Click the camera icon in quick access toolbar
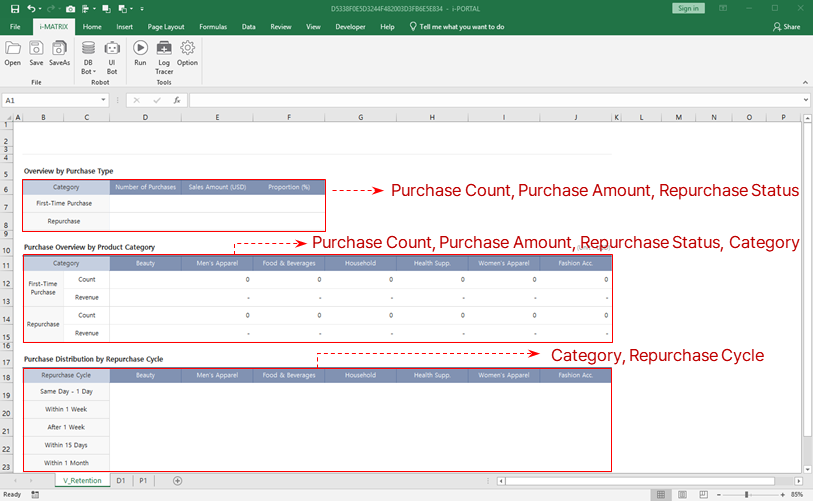The image size is (813, 501). coord(70,8)
